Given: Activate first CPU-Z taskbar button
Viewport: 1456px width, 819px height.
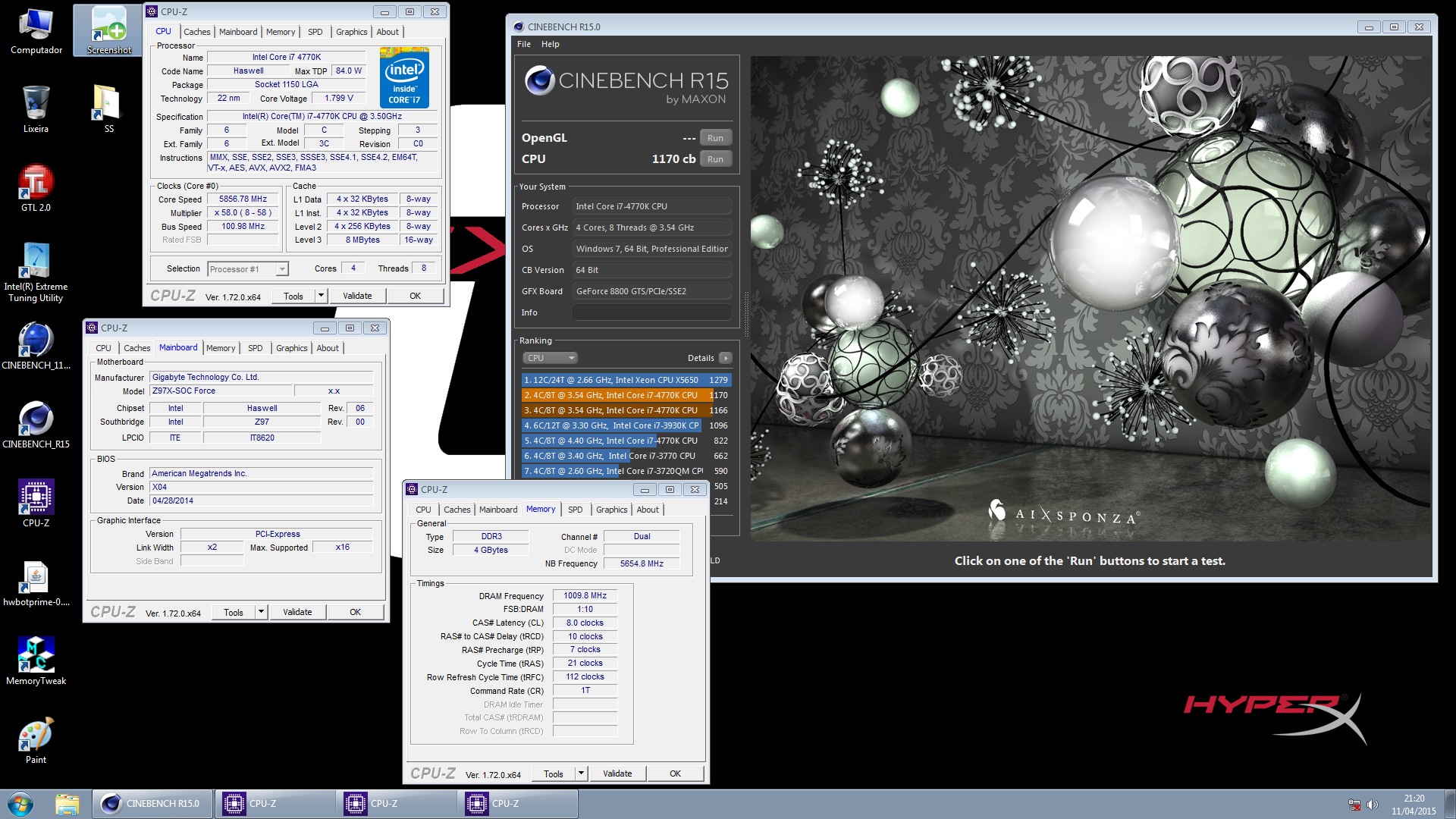Looking at the screenshot, I should tap(275, 804).
